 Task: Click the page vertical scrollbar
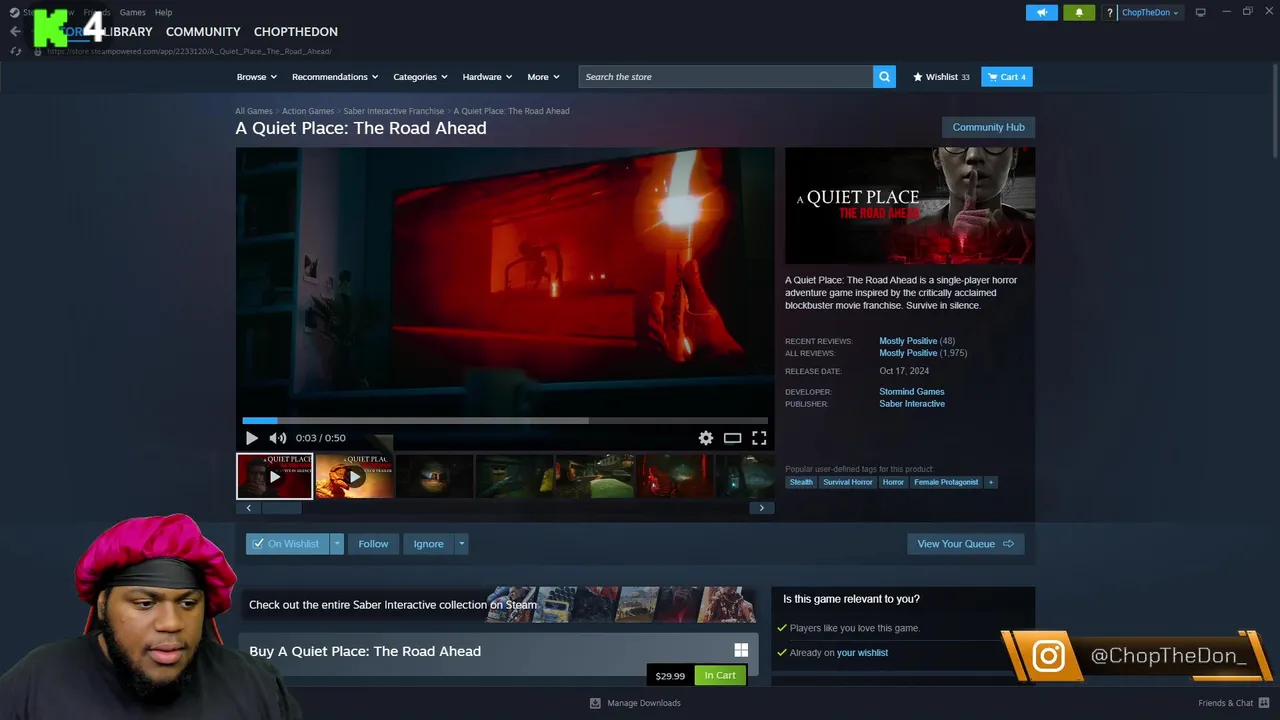point(1274,110)
